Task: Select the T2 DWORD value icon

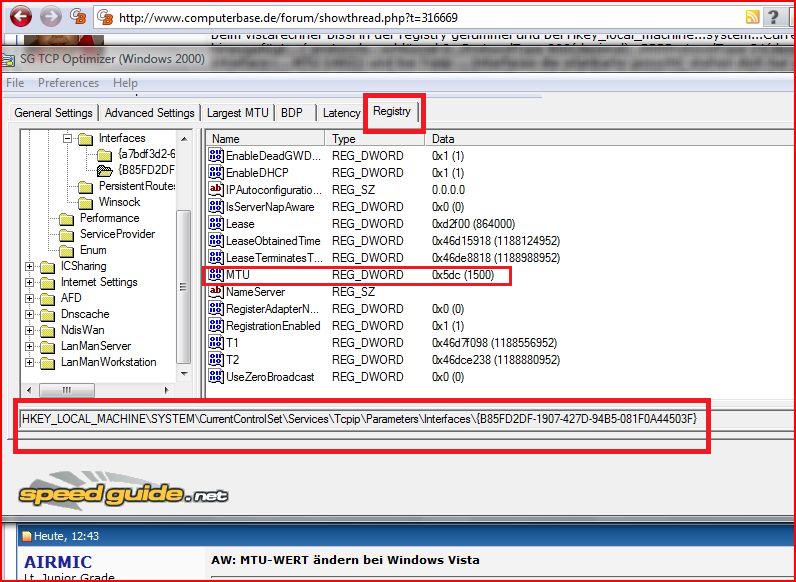Action: coord(216,360)
